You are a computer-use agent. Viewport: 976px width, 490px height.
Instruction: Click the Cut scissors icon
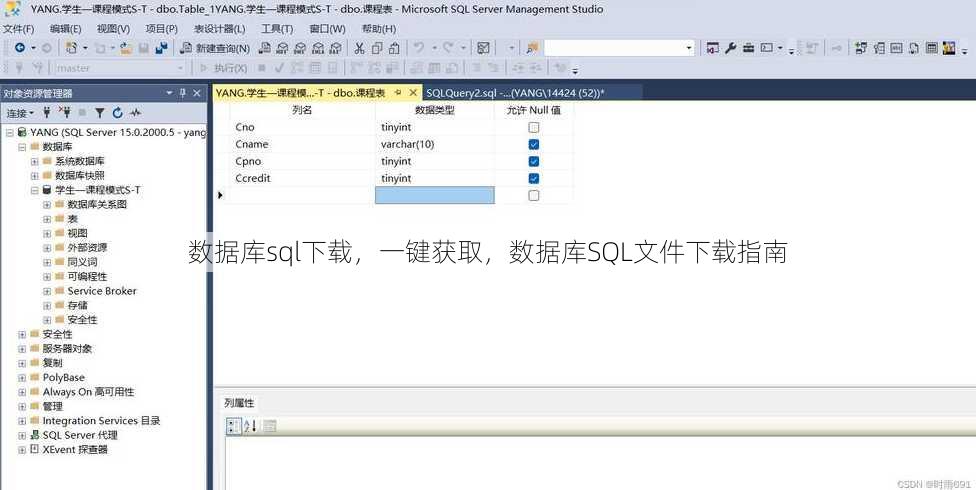tap(359, 48)
